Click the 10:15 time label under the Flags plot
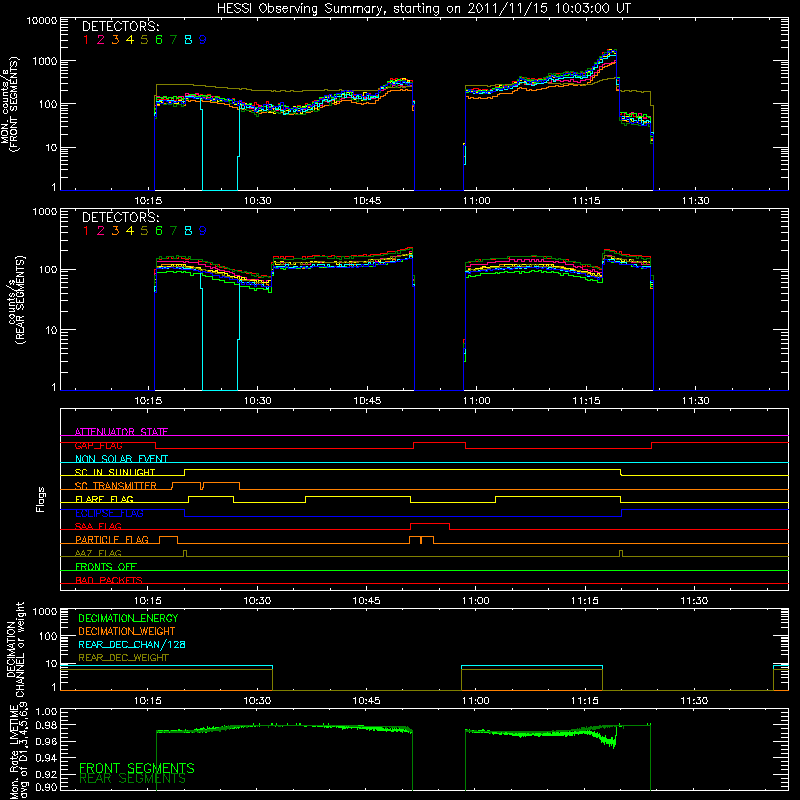The width and height of the screenshot is (800, 800). click(x=148, y=601)
